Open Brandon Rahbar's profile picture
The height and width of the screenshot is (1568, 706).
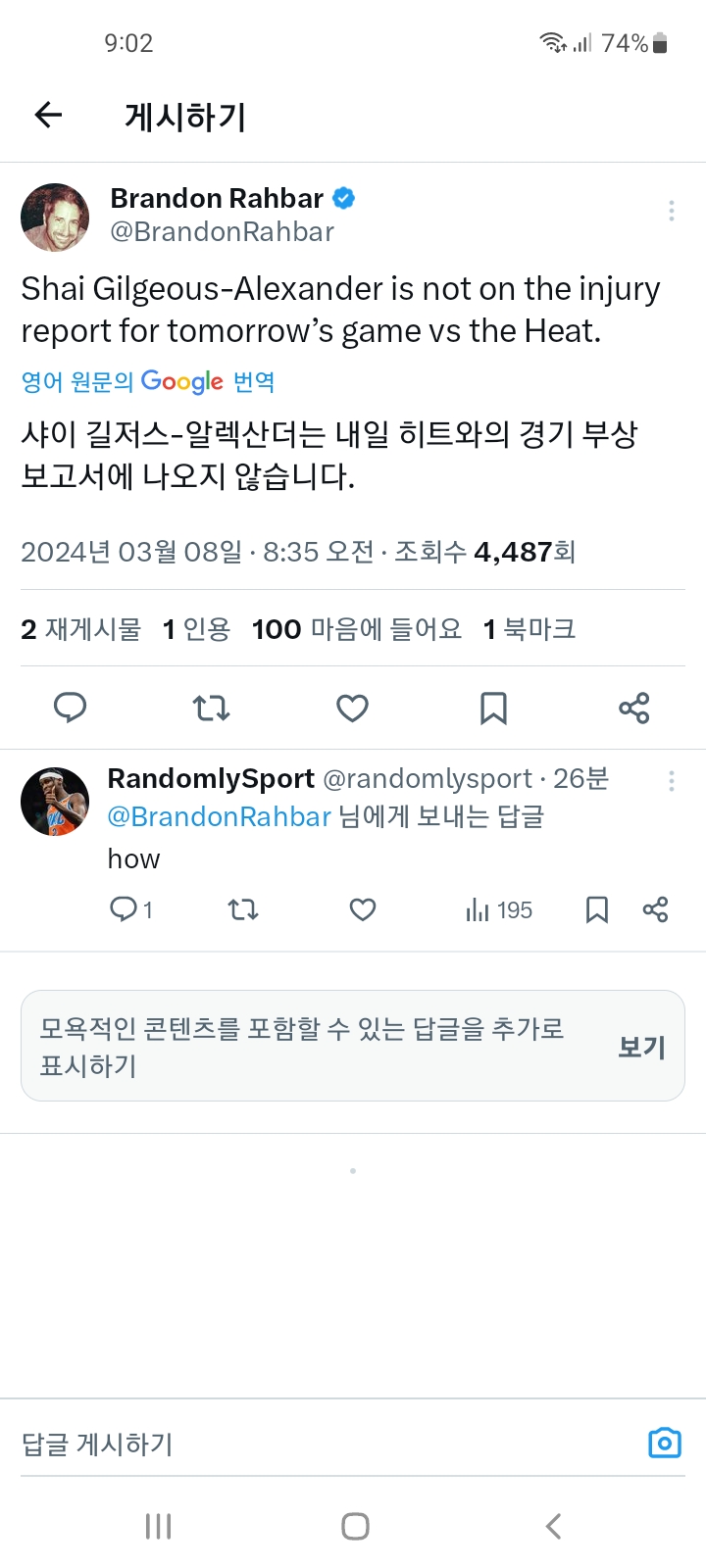coord(55,218)
